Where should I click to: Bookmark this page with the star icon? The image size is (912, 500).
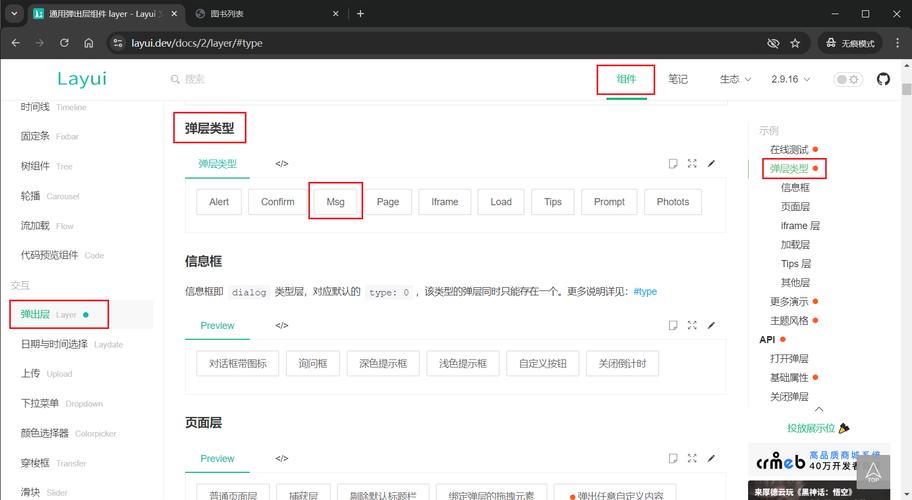[x=795, y=44]
